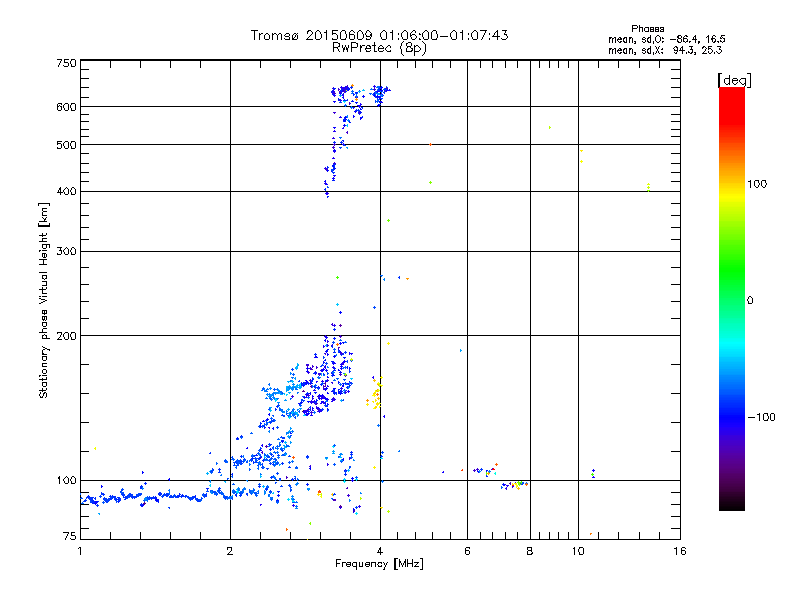Click the 'mean, sd,O: -86.4, 16.5' statistics line
Screen dimensions: 800x600
pos(666,40)
